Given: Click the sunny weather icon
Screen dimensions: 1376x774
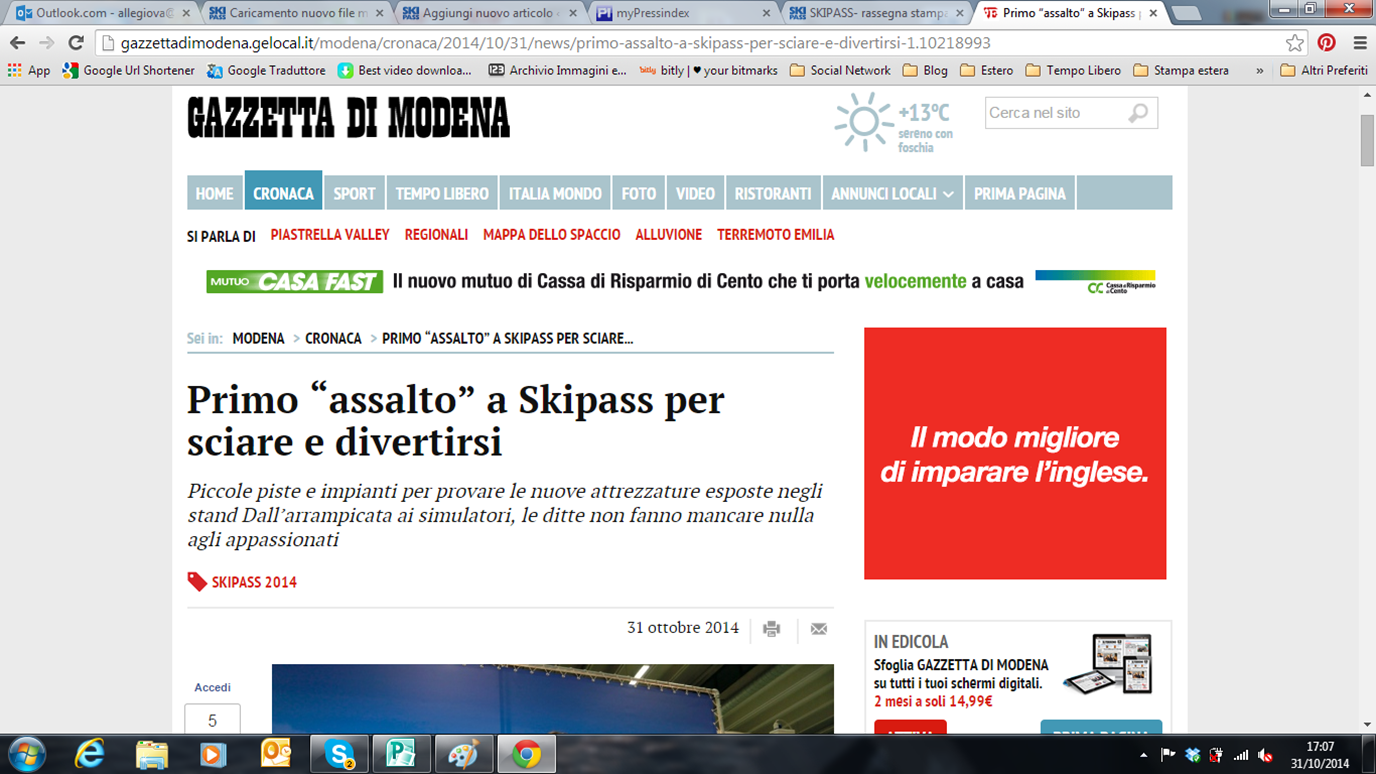Looking at the screenshot, I should (x=863, y=121).
